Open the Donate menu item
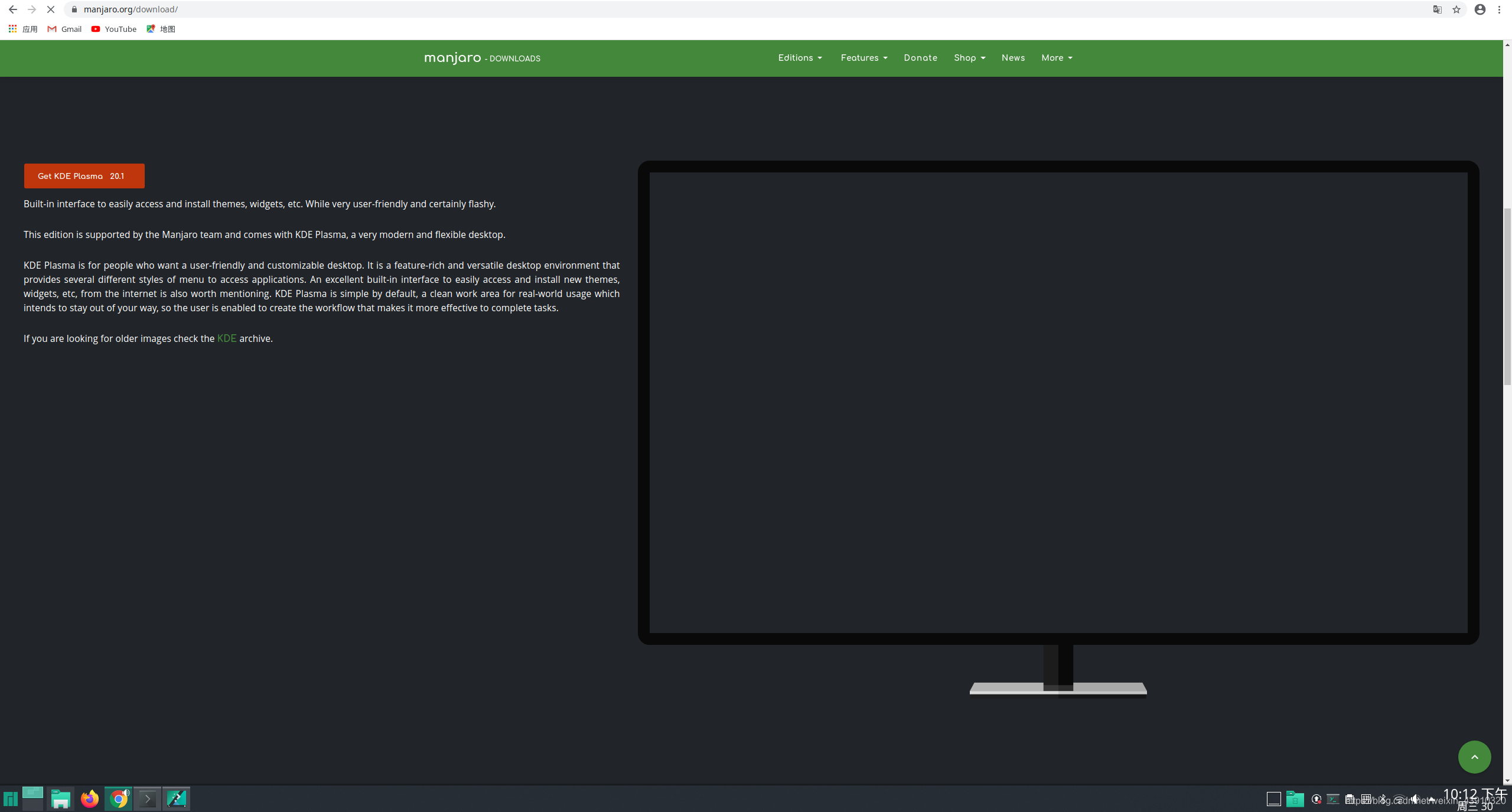The width and height of the screenshot is (1512, 812). click(x=920, y=58)
